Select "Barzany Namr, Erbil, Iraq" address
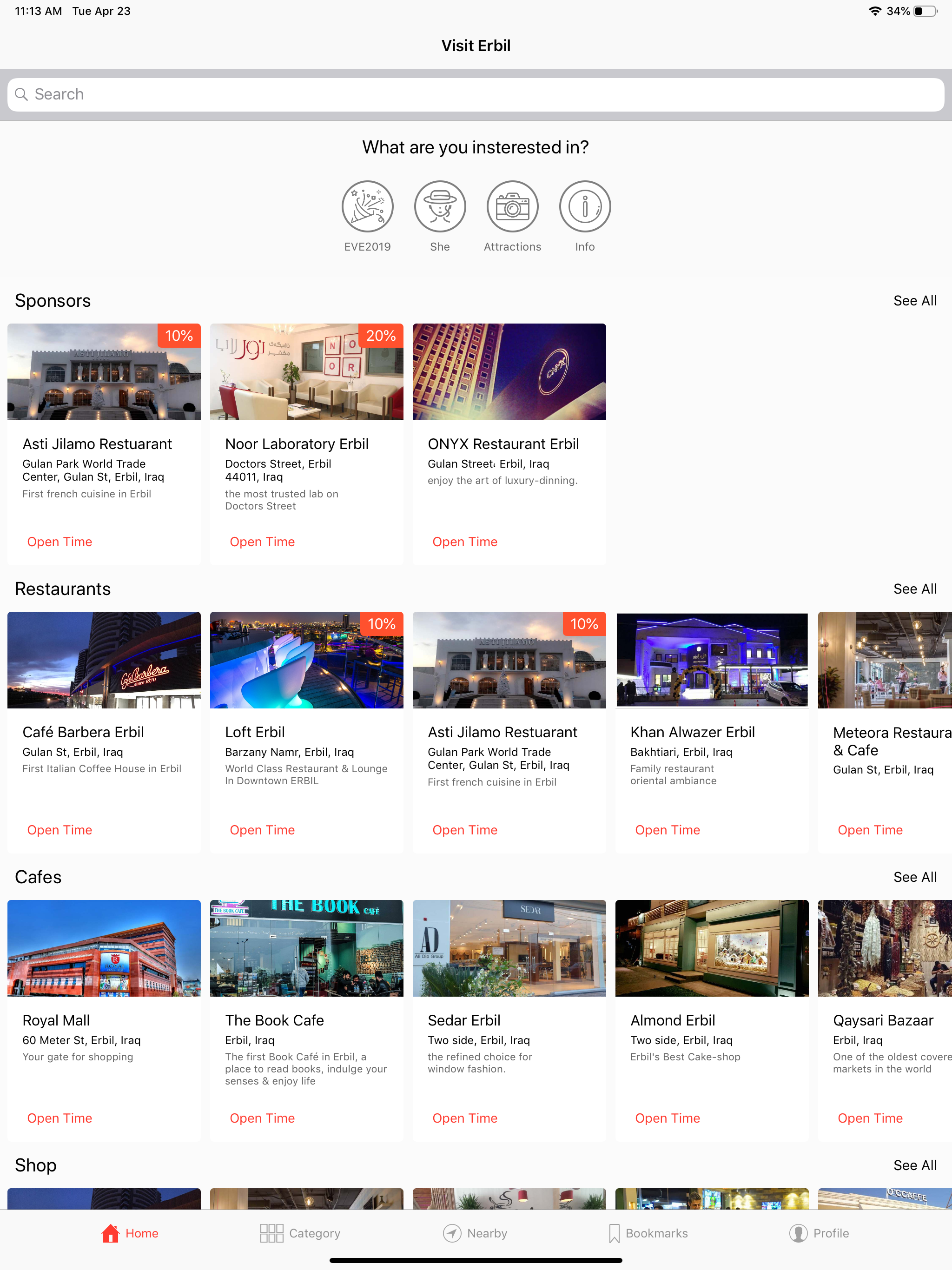Viewport: 952px width, 1270px height. tap(290, 752)
